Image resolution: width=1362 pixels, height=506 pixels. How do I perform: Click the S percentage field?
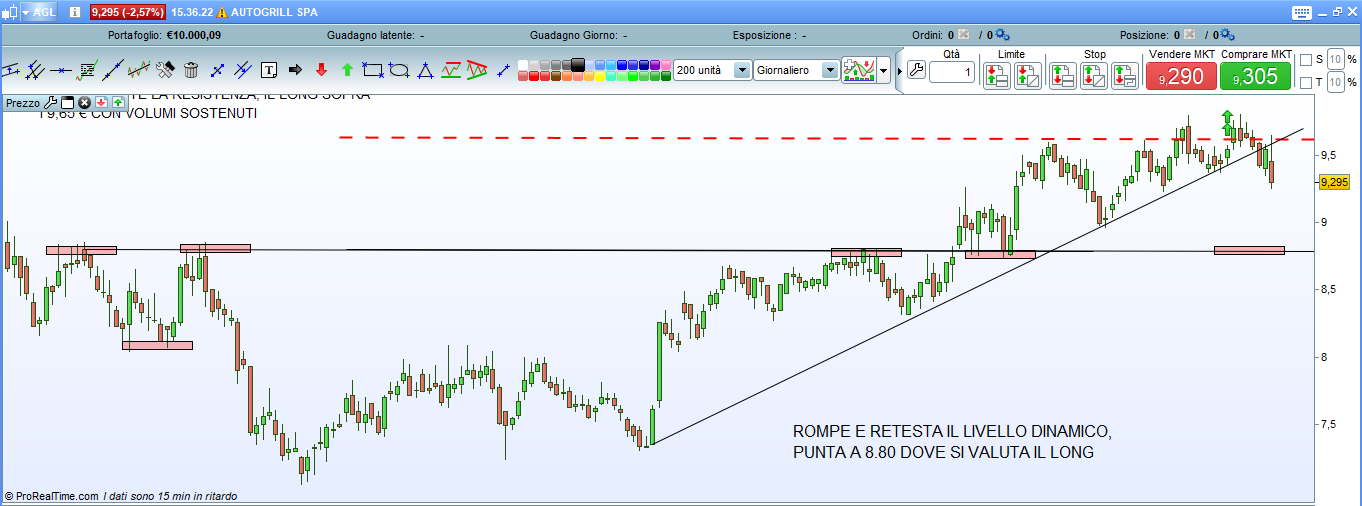(1335, 59)
